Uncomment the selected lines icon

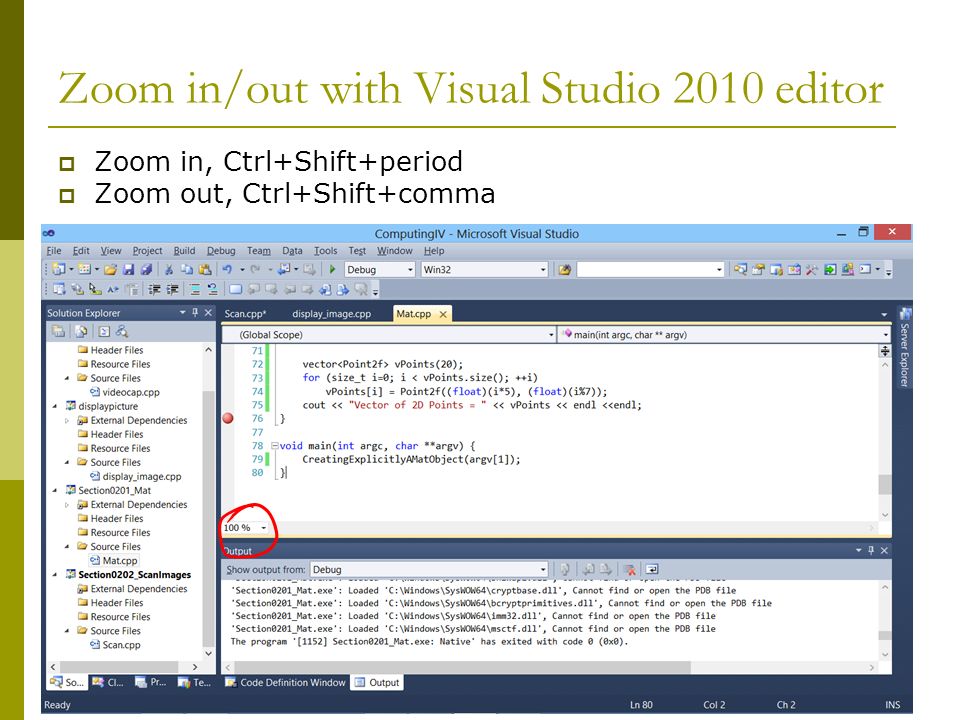[x=212, y=289]
